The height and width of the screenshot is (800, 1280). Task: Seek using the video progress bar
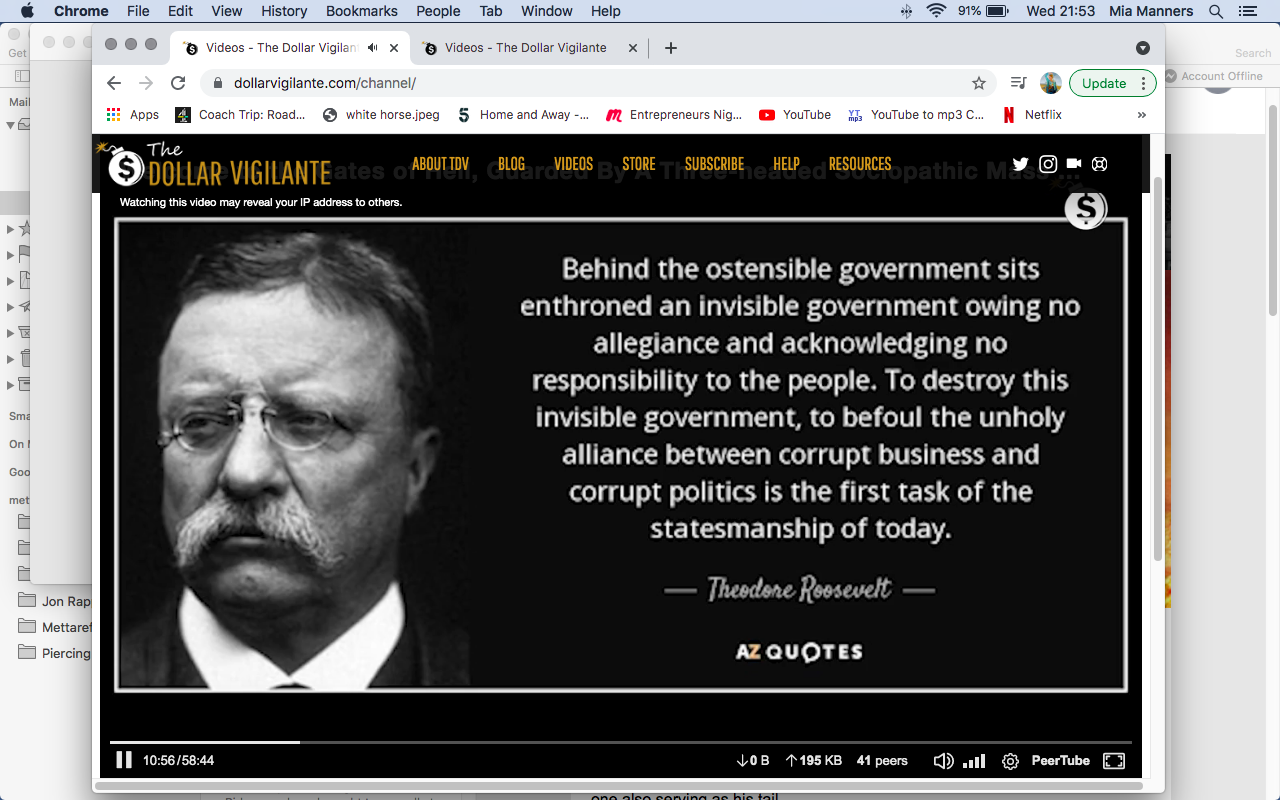620,742
